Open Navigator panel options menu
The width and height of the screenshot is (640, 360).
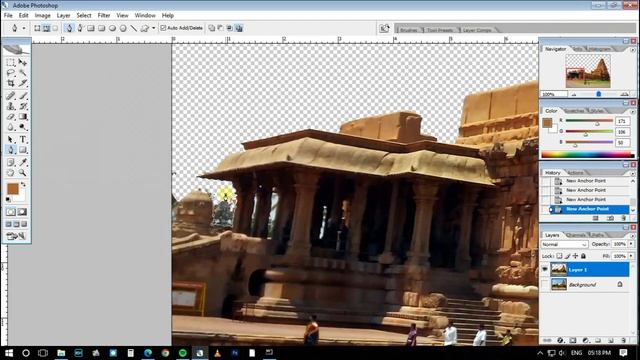point(632,49)
